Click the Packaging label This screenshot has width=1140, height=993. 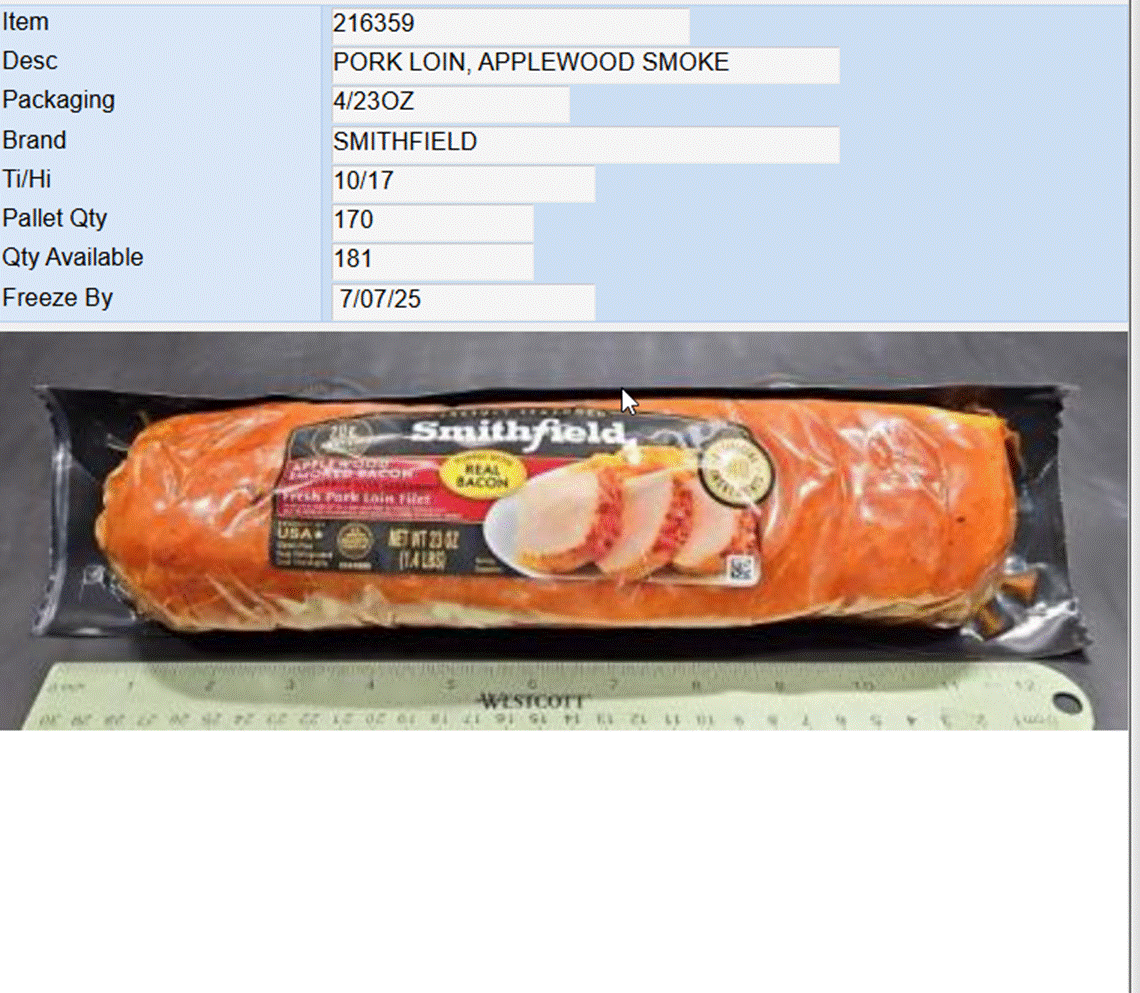pyautogui.click(x=58, y=100)
